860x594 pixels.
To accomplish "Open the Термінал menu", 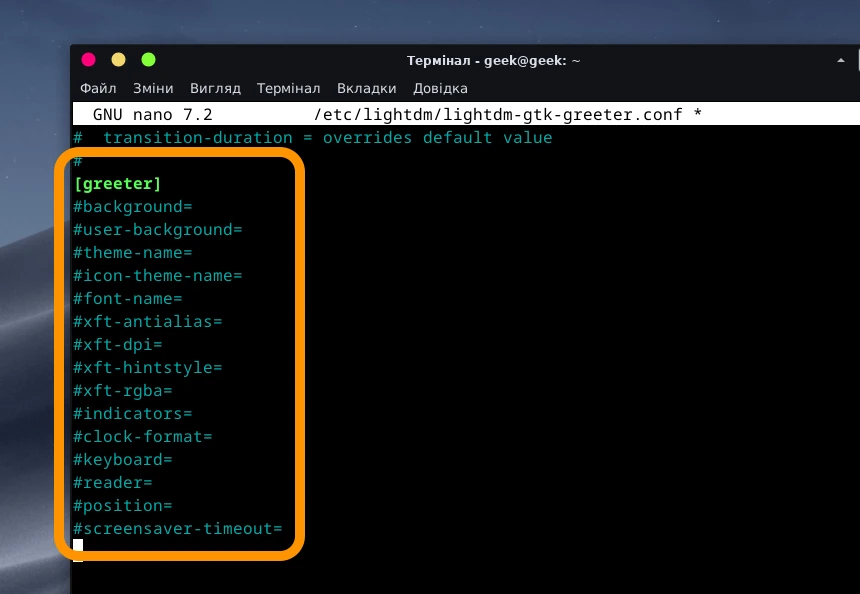I will tap(288, 88).
